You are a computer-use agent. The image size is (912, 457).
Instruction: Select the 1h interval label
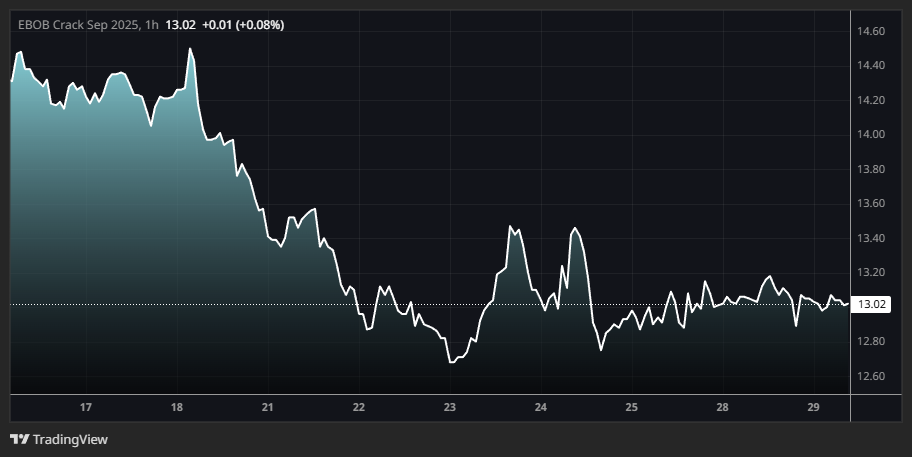point(152,24)
